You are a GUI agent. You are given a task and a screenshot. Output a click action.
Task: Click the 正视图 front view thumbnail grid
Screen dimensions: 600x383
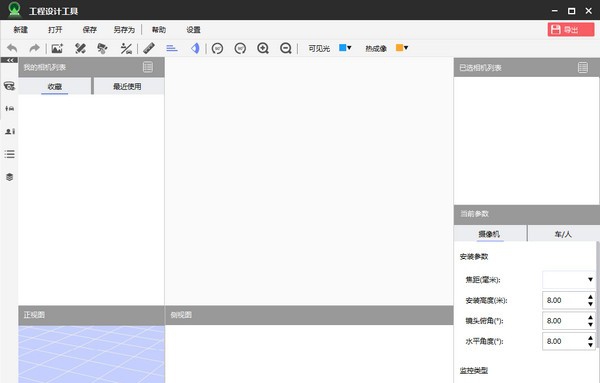[91, 354]
